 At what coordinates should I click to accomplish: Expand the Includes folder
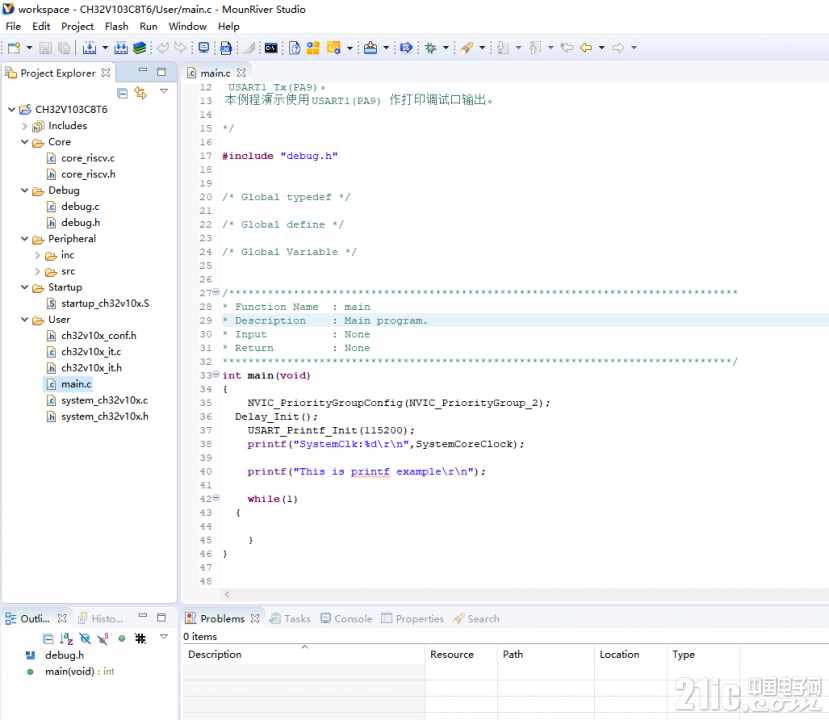24,126
